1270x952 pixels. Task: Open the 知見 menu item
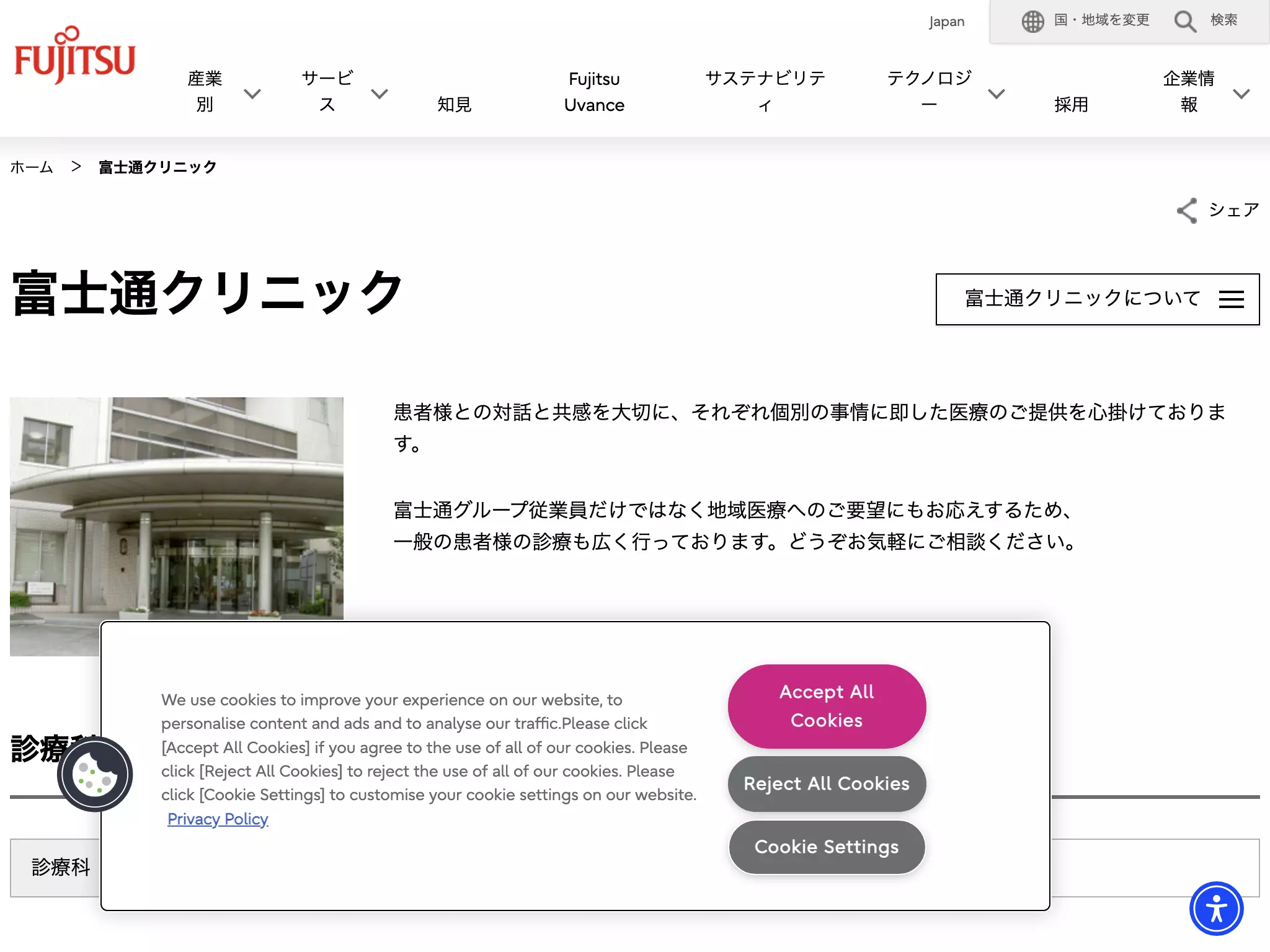[454, 104]
